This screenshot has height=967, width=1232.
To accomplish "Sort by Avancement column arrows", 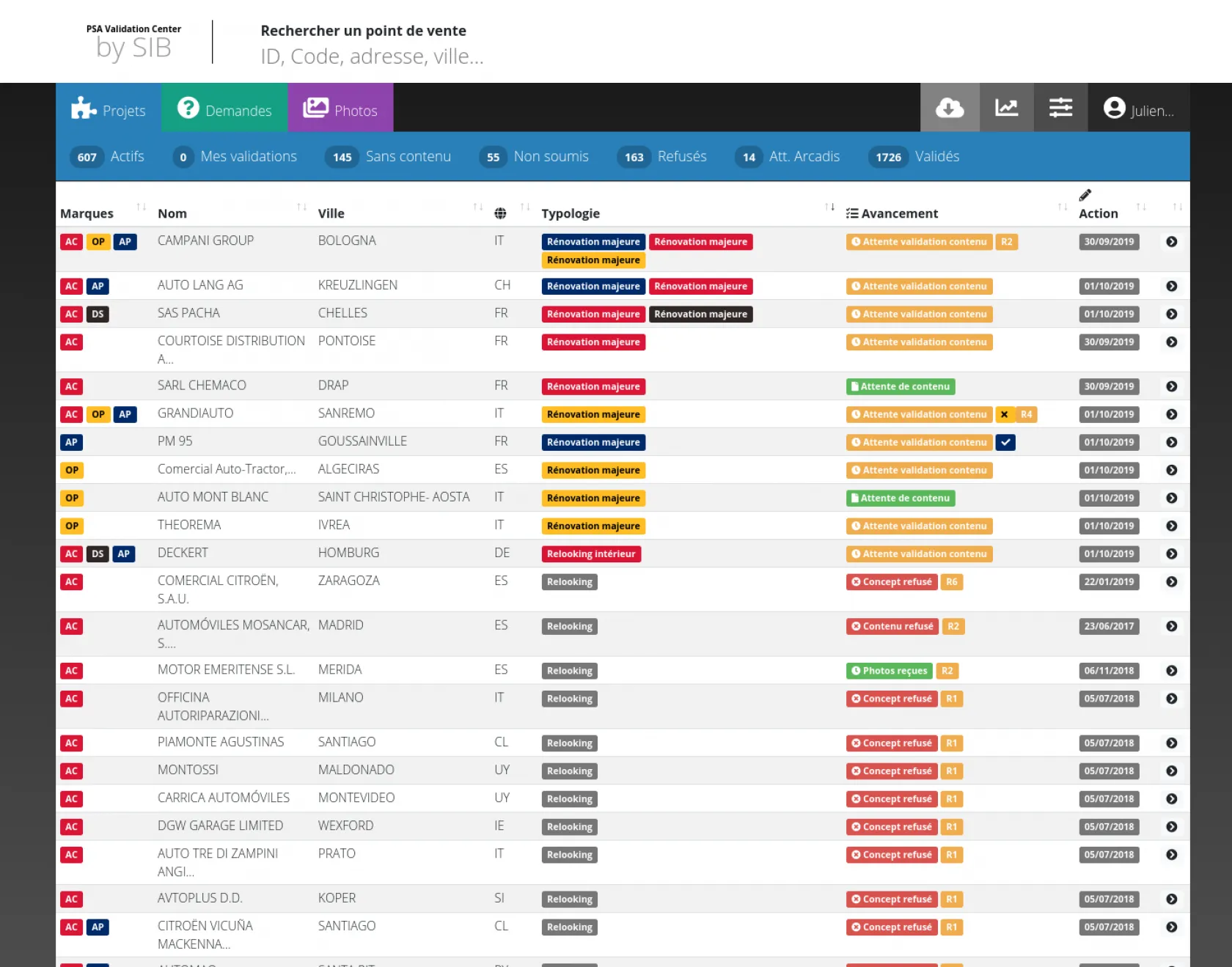I will 1062,207.
